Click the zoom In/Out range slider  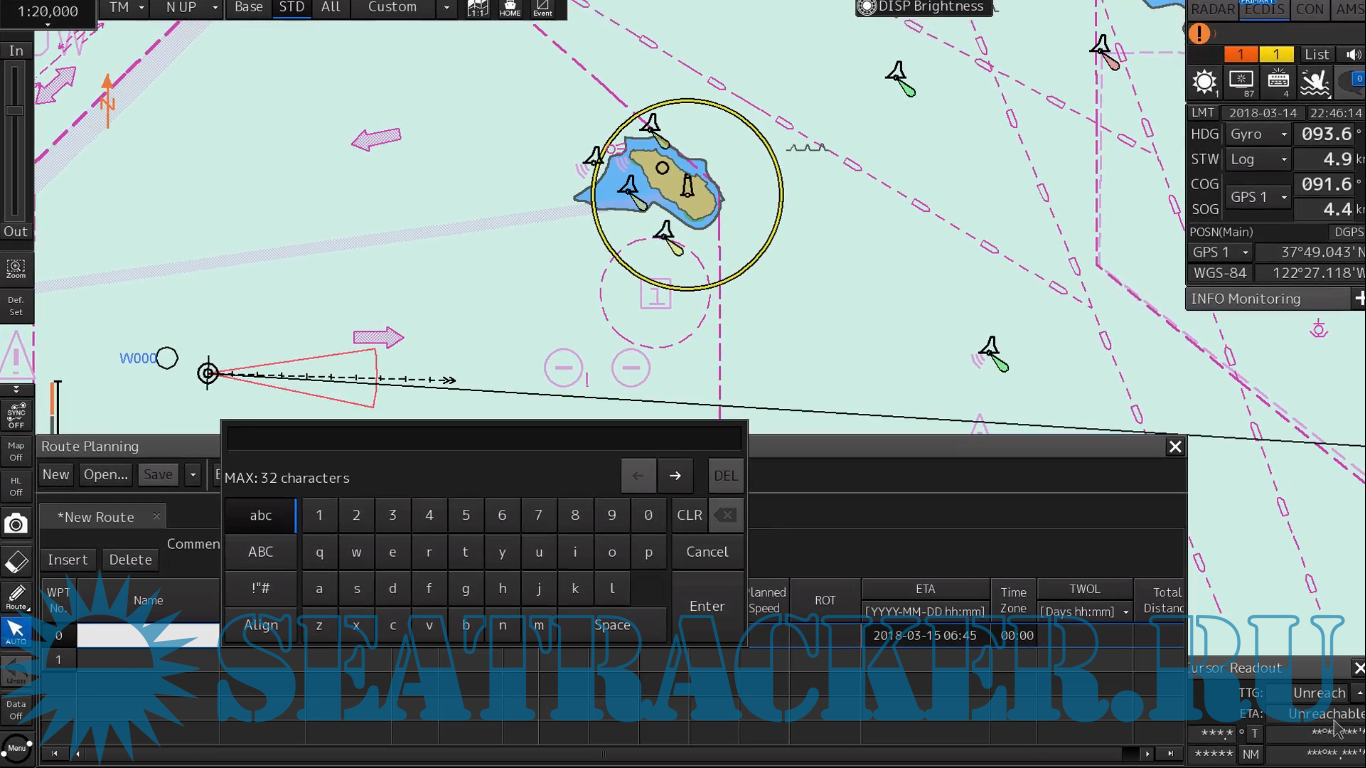pos(15,140)
